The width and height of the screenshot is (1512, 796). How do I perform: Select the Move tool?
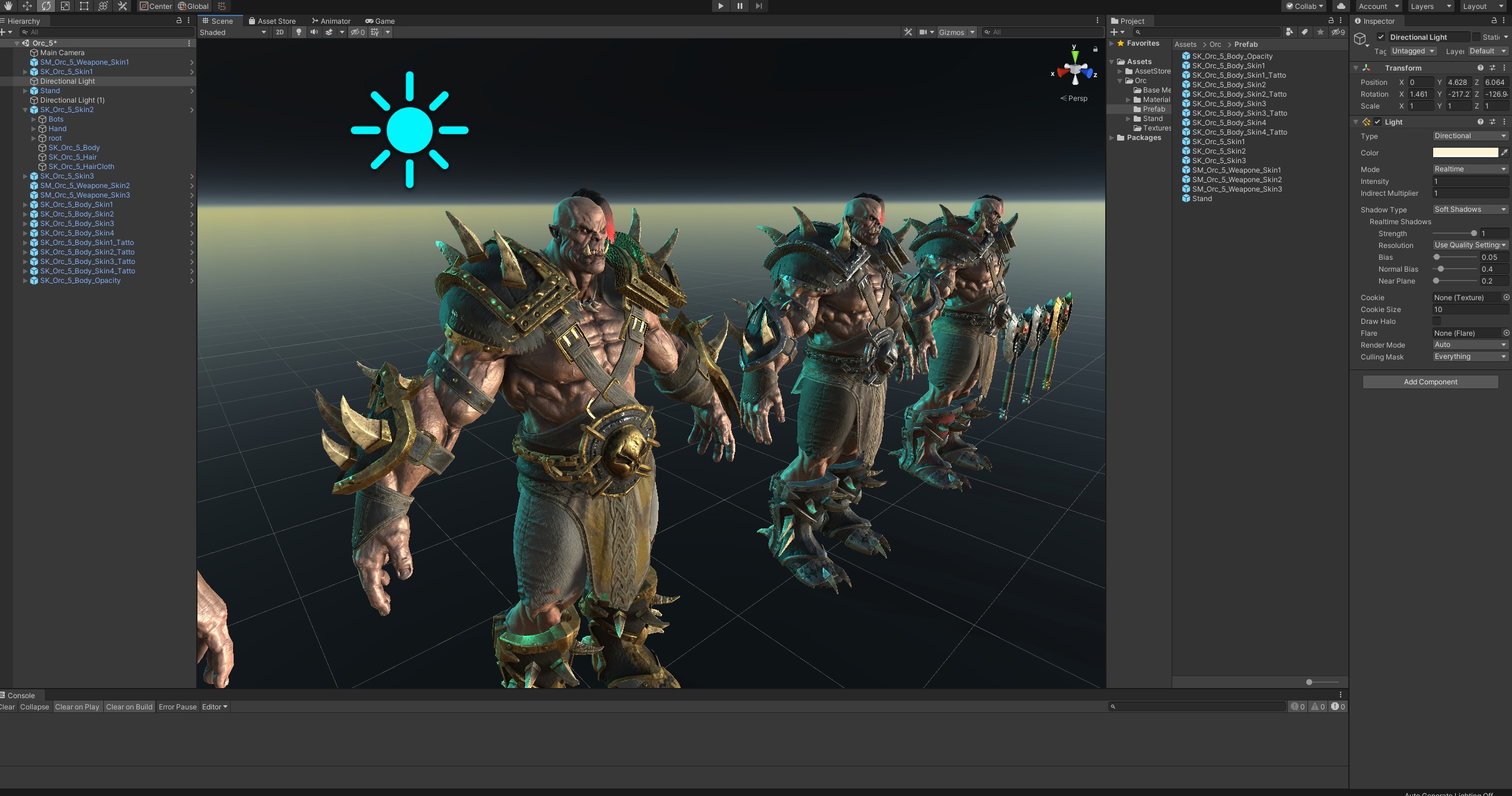click(x=27, y=6)
